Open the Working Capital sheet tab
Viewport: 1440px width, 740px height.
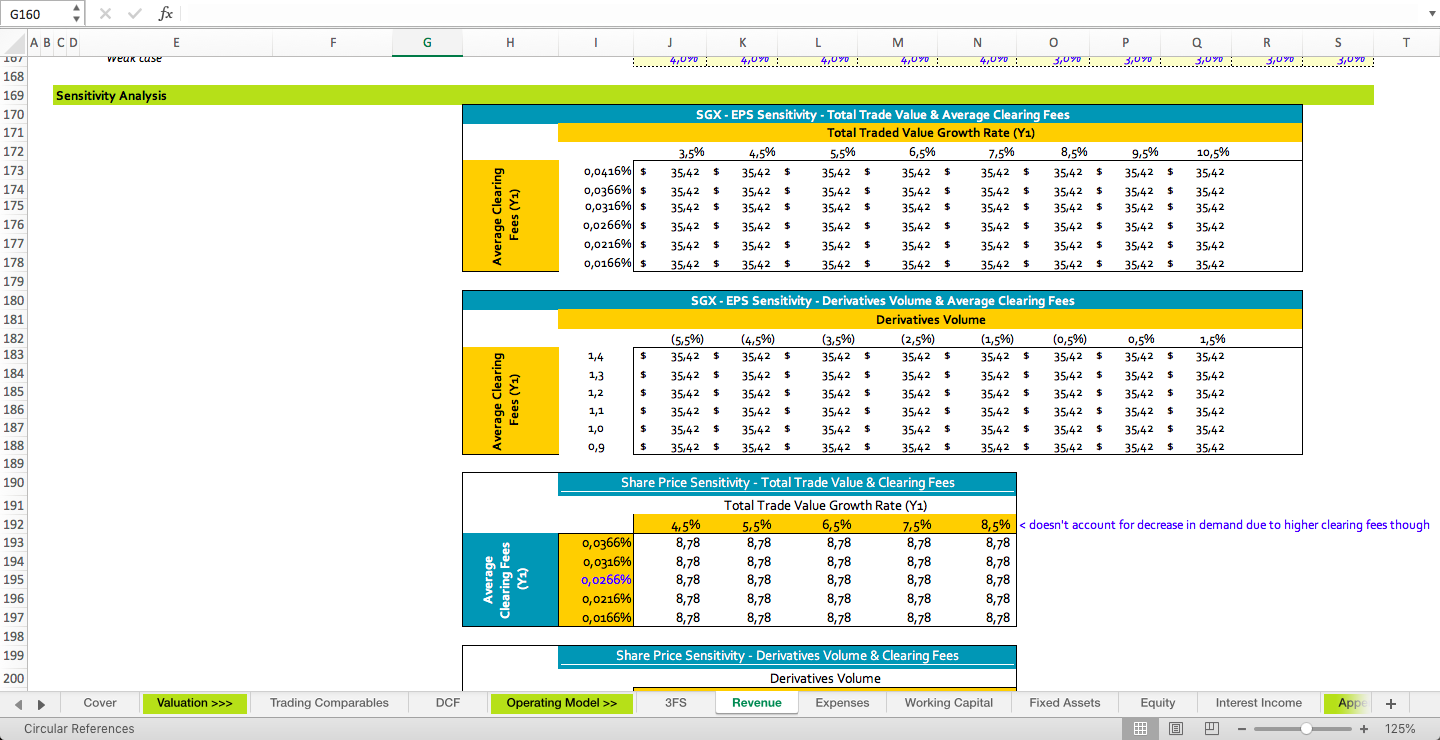pyautogui.click(x=949, y=703)
